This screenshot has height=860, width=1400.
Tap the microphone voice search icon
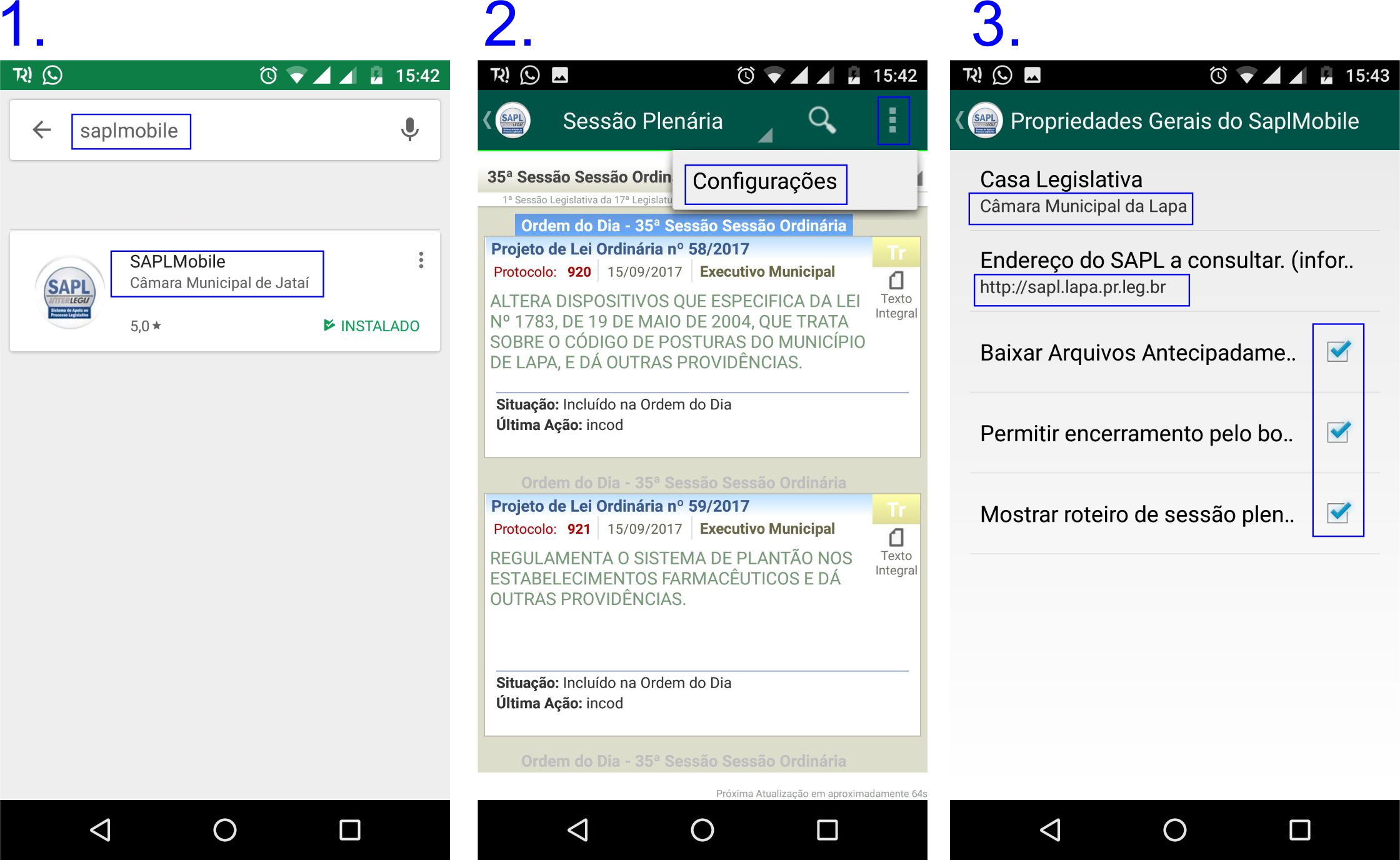pos(409,129)
